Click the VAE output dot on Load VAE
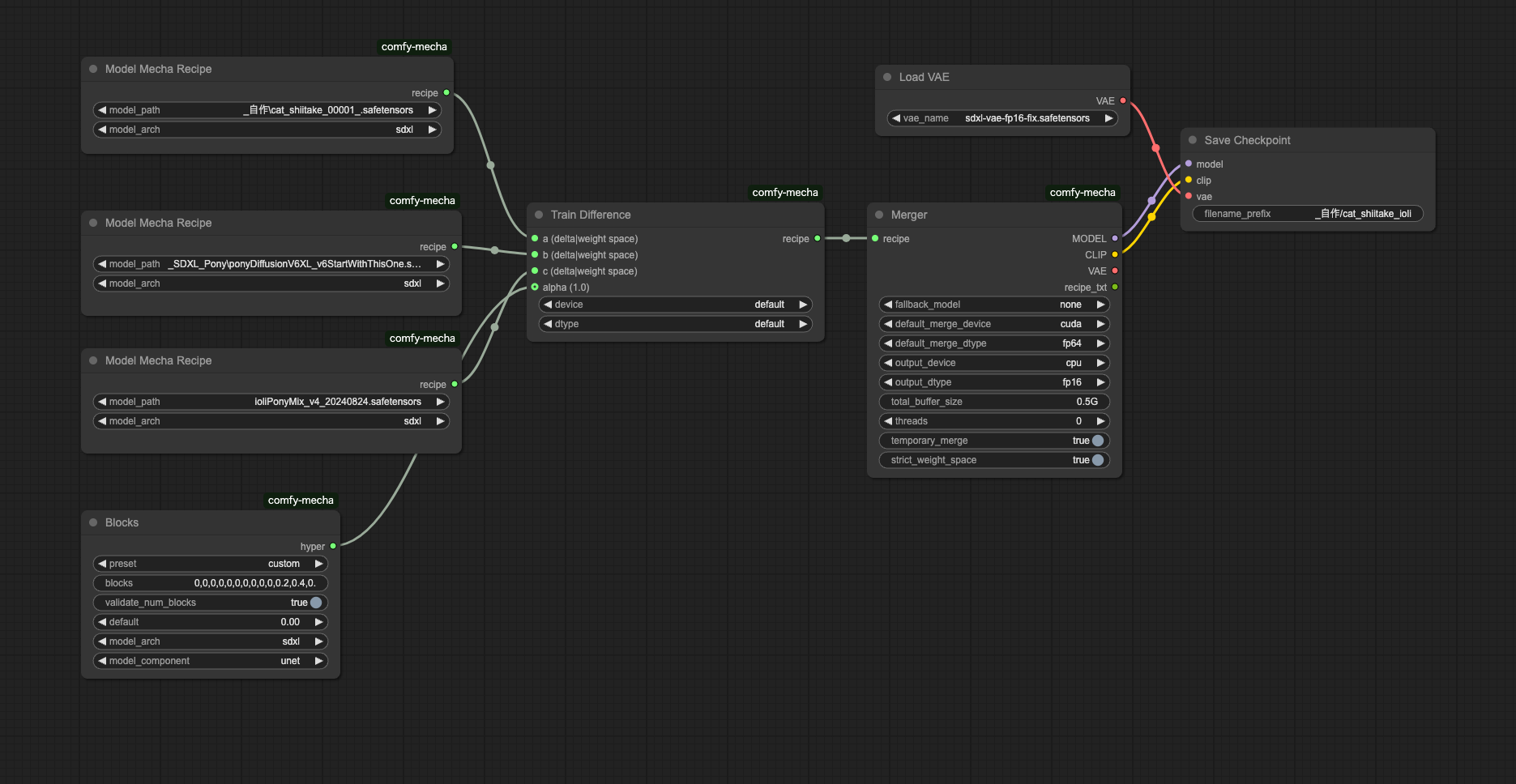1516x784 pixels. click(x=1122, y=100)
